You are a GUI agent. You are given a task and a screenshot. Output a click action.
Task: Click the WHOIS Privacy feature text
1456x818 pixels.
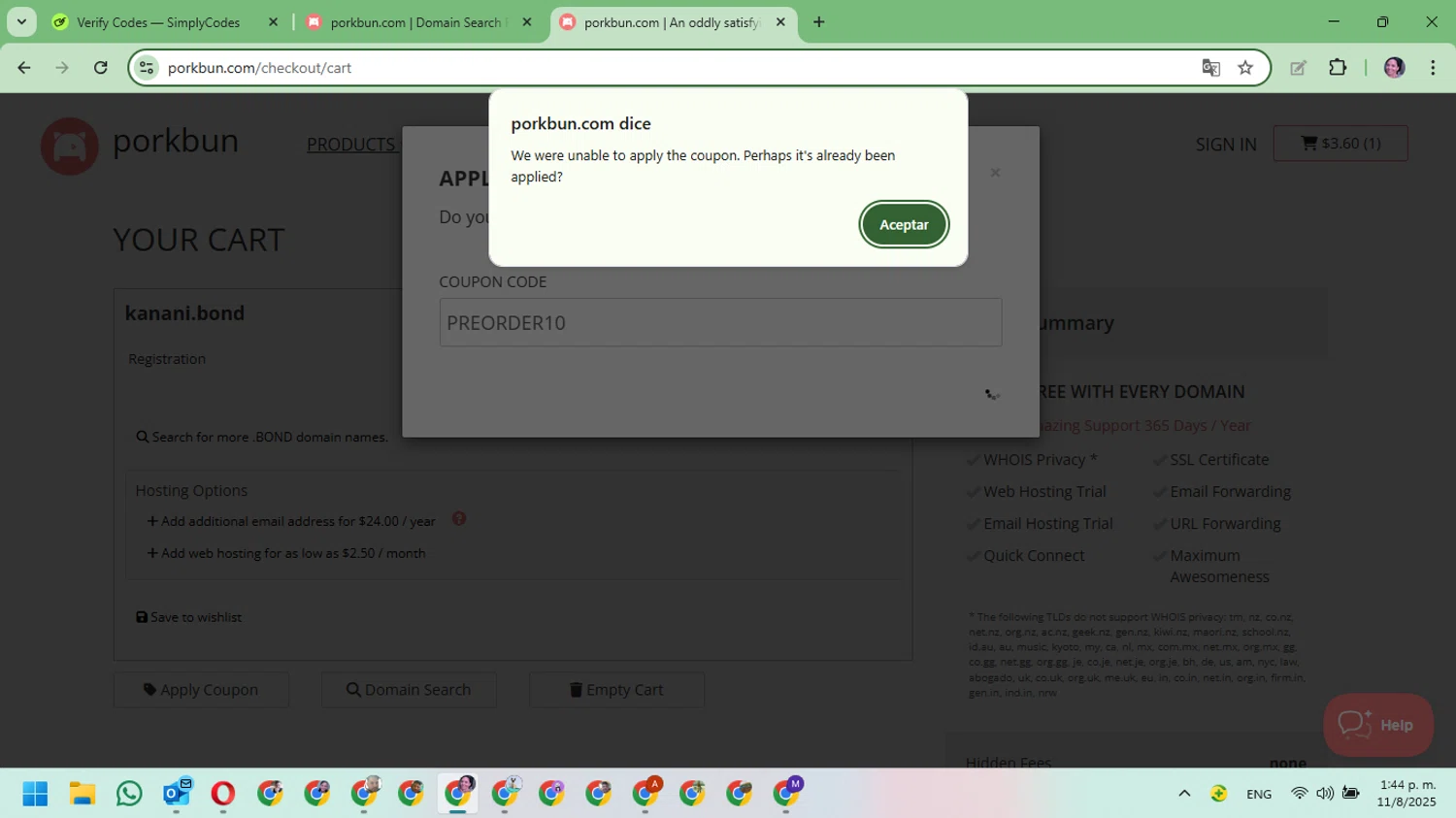[1040, 460]
